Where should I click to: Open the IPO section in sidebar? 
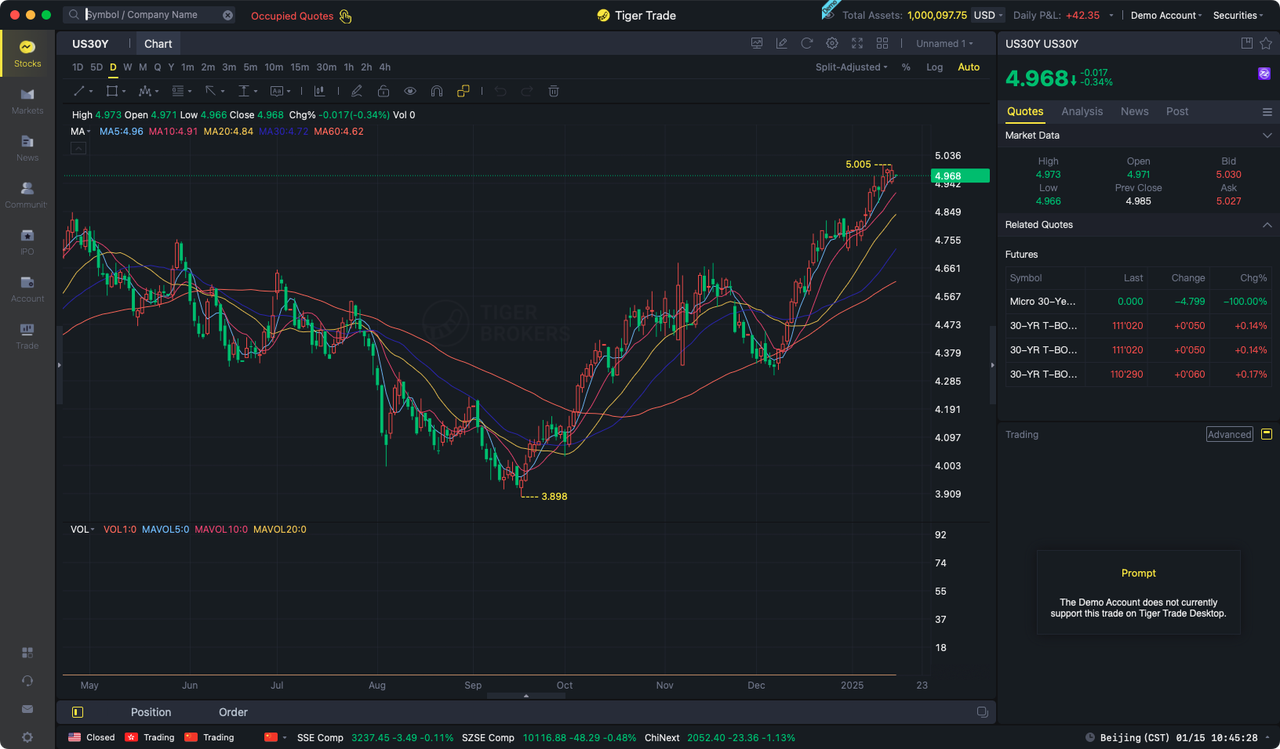click(27, 241)
